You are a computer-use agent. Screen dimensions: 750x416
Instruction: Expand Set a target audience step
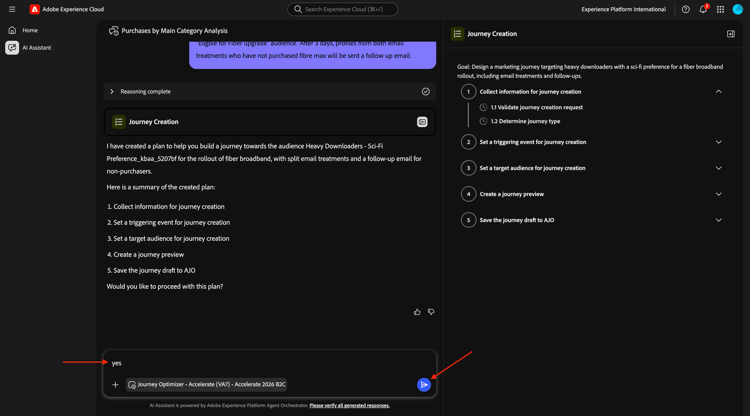point(718,168)
